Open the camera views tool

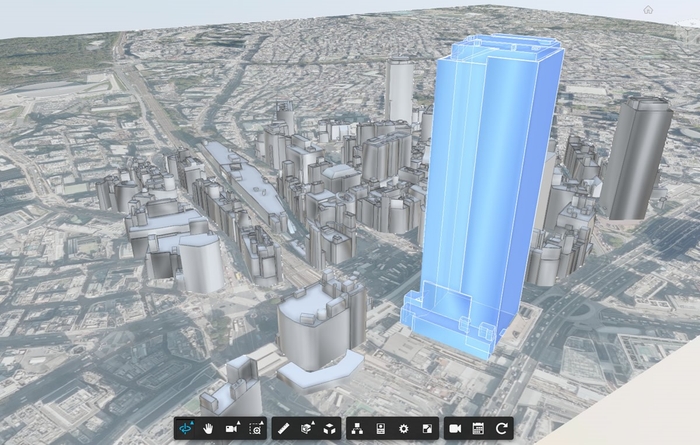[x=232, y=428]
